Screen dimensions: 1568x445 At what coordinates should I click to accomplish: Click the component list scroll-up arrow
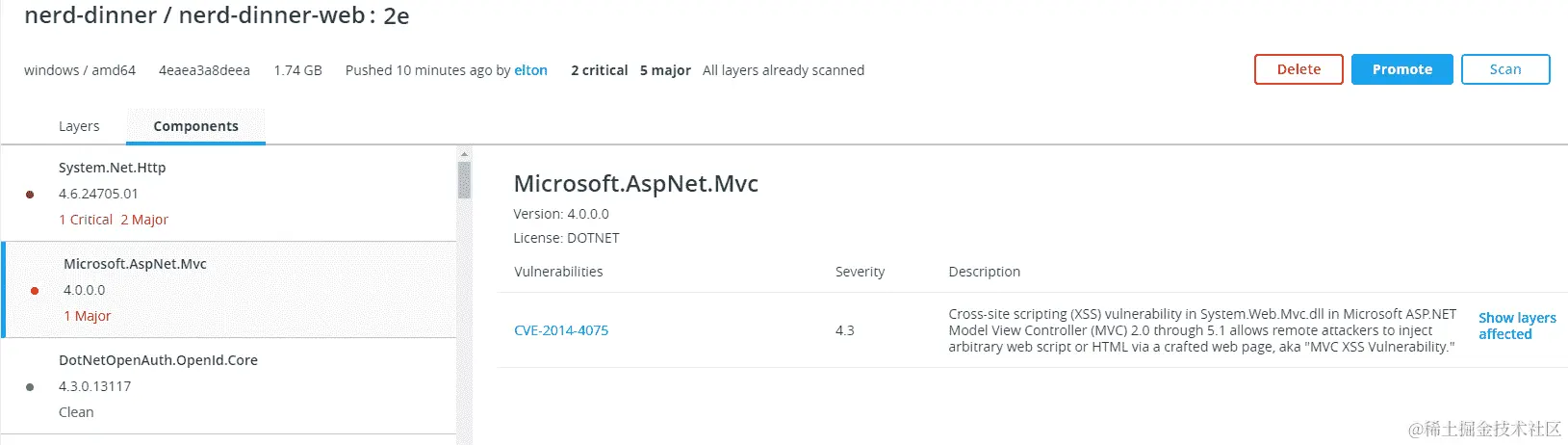[464, 154]
